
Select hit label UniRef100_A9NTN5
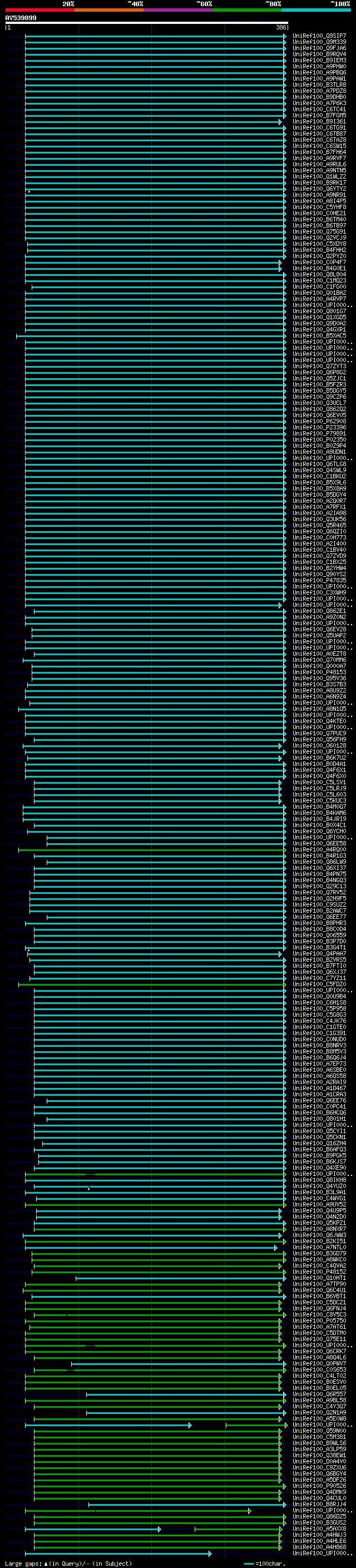tap(319, 170)
